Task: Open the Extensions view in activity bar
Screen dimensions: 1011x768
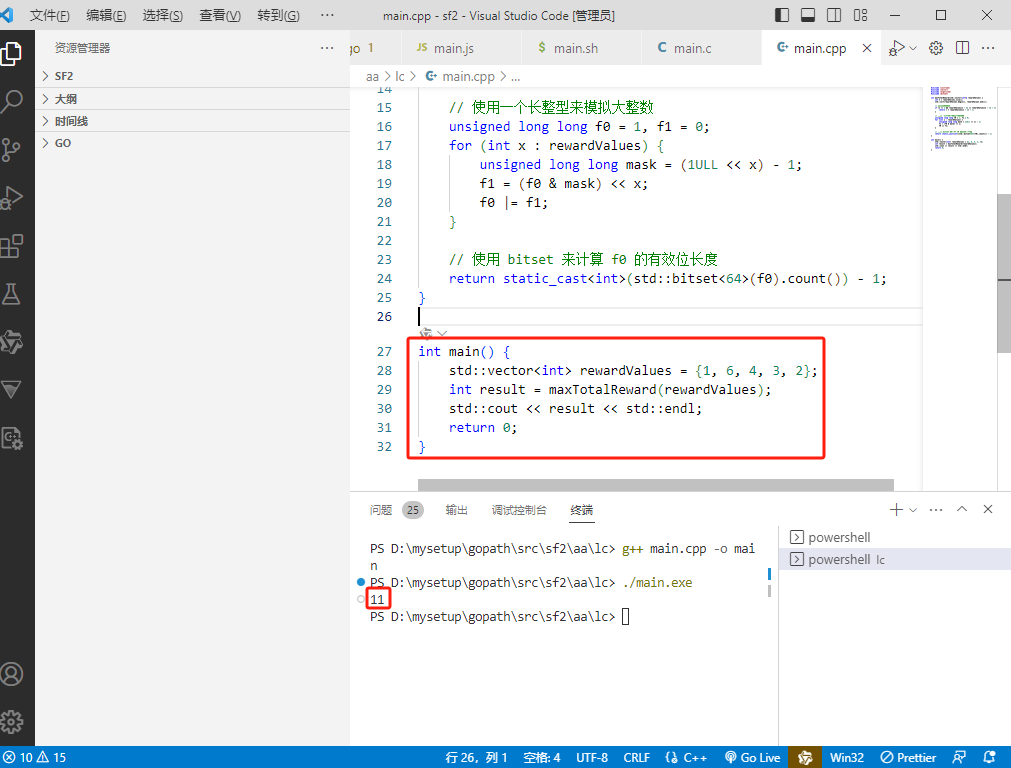Action: click(x=12, y=246)
